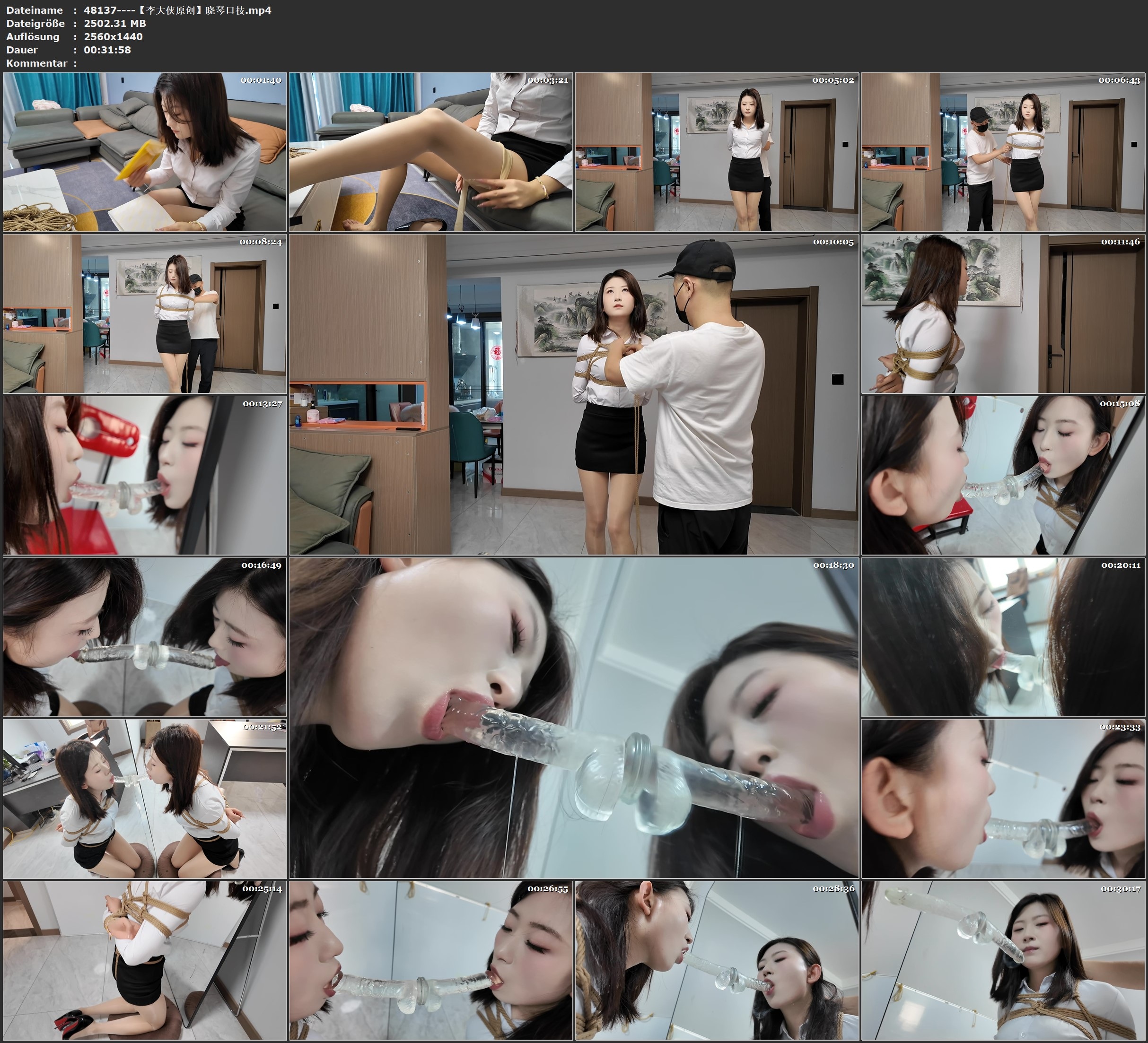Click the frame marked 00:06:43
Image resolution: width=1148 pixels, height=1043 pixels.
pyautogui.click(x=1003, y=152)
